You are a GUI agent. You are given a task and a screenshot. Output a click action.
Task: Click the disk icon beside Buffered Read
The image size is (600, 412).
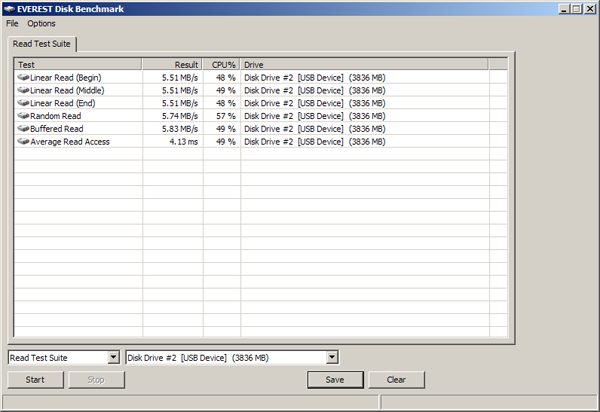(23, 129)
